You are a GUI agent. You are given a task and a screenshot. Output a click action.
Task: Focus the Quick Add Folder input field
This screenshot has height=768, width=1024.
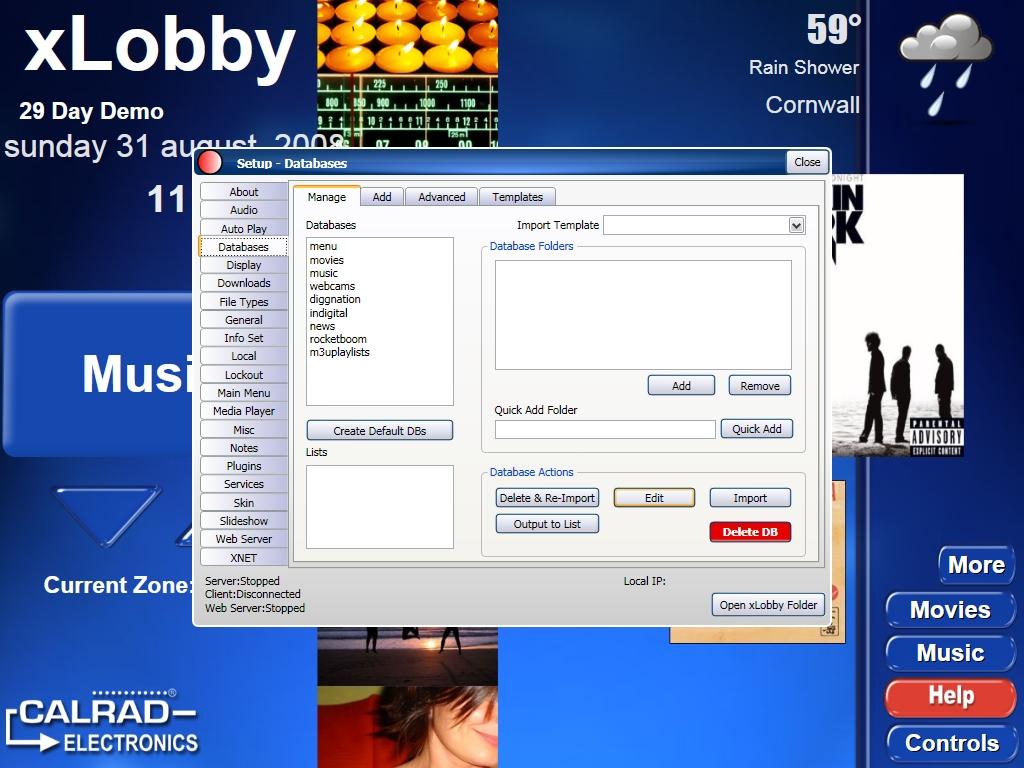click(605, 429)
